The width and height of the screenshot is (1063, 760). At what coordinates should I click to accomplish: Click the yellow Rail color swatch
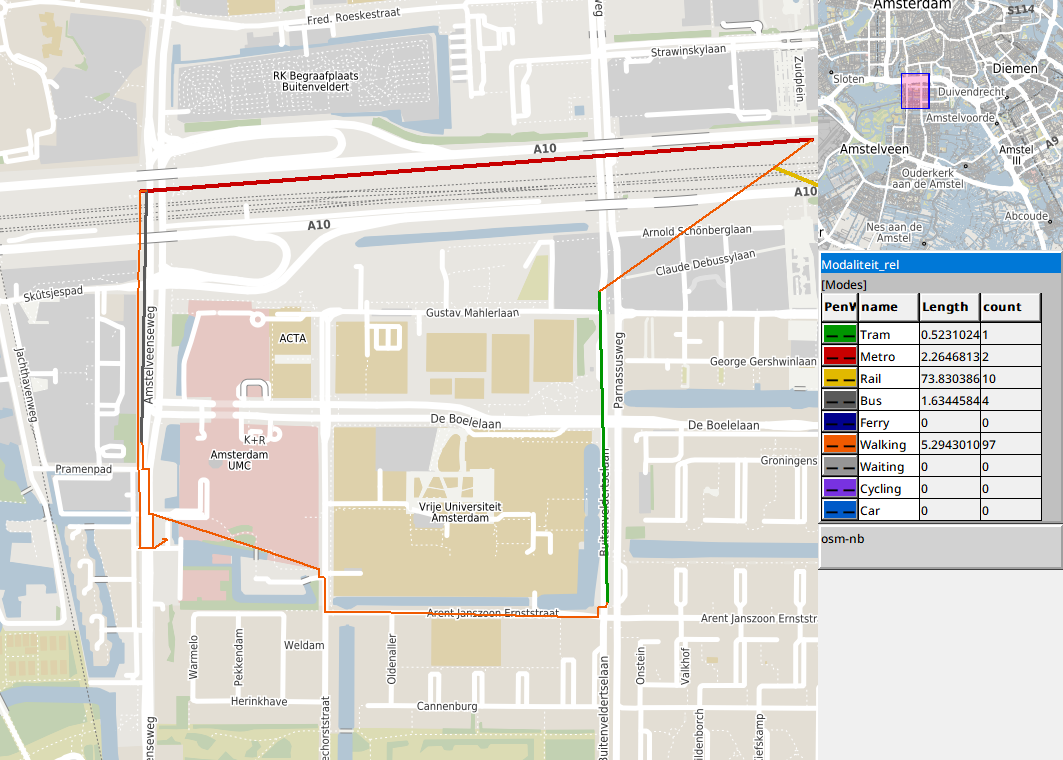coord(839,378)
